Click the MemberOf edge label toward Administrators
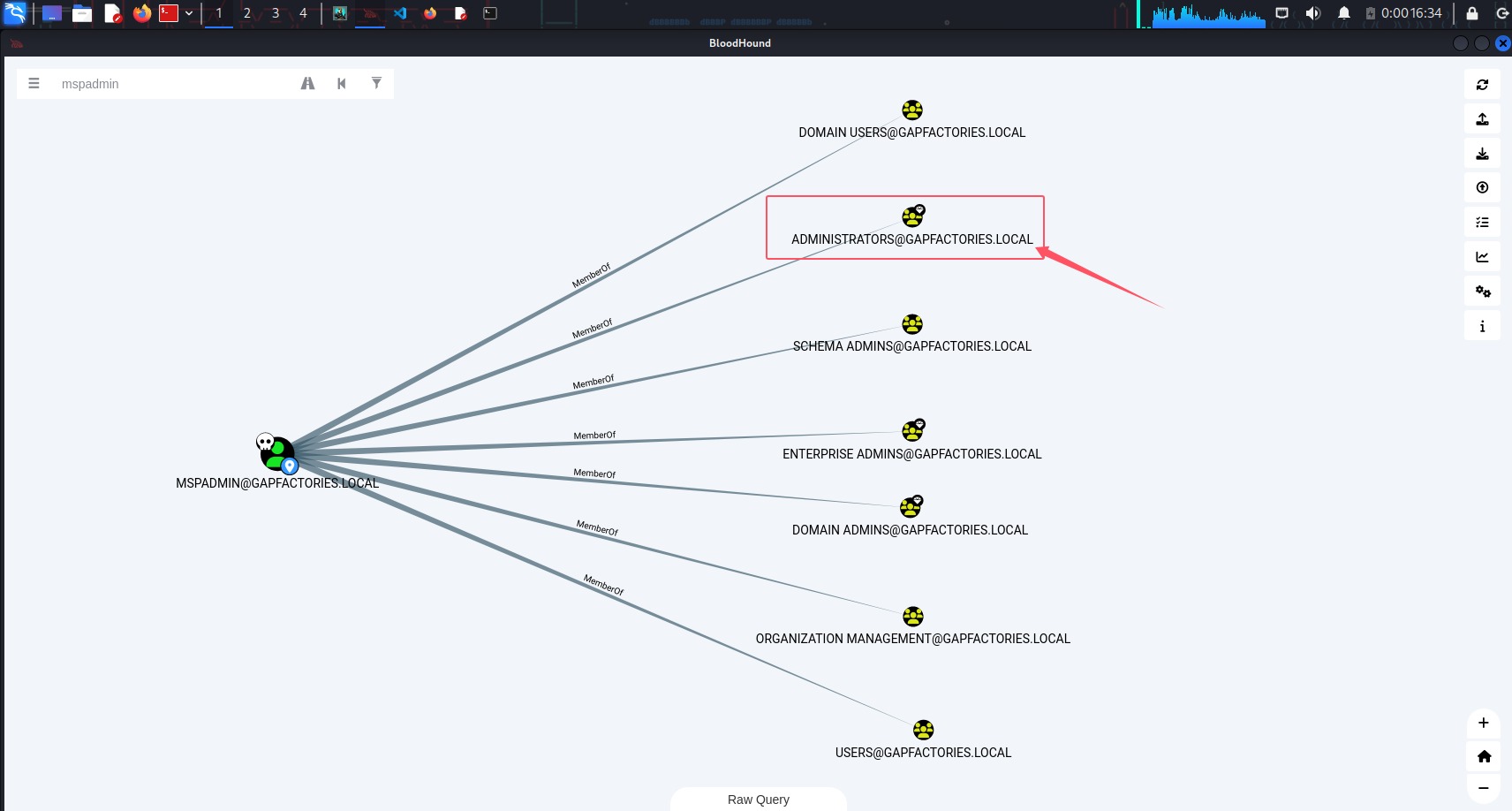The width and height of the screenshot is (1512, 811). (592, 329)
